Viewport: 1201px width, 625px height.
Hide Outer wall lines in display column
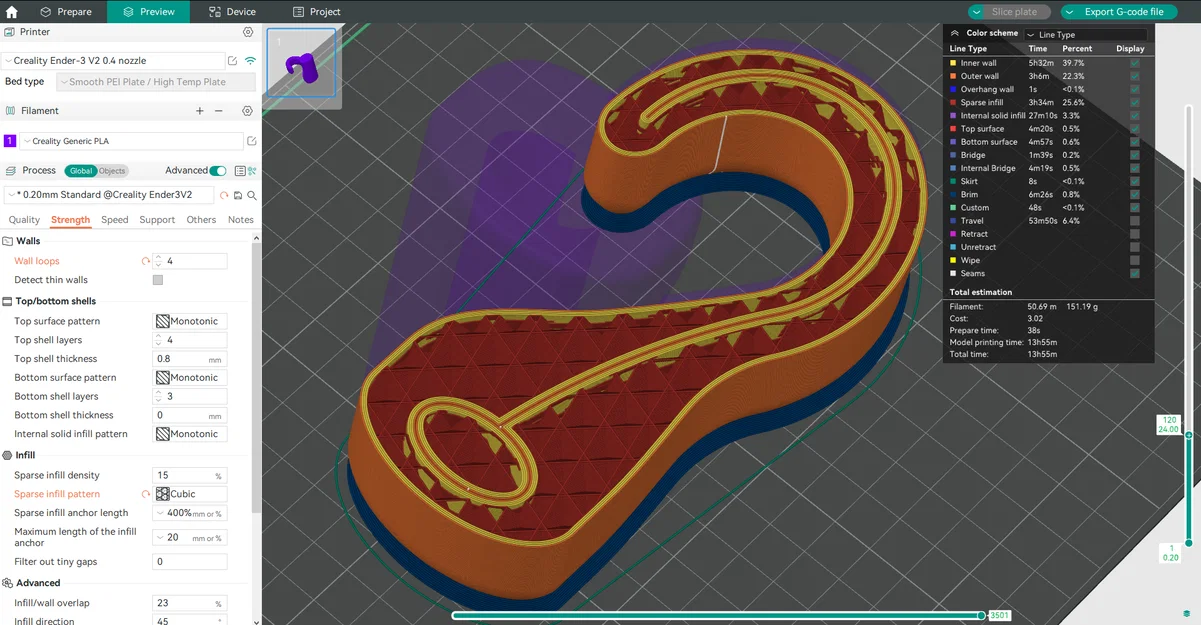tap(1134, 76)
